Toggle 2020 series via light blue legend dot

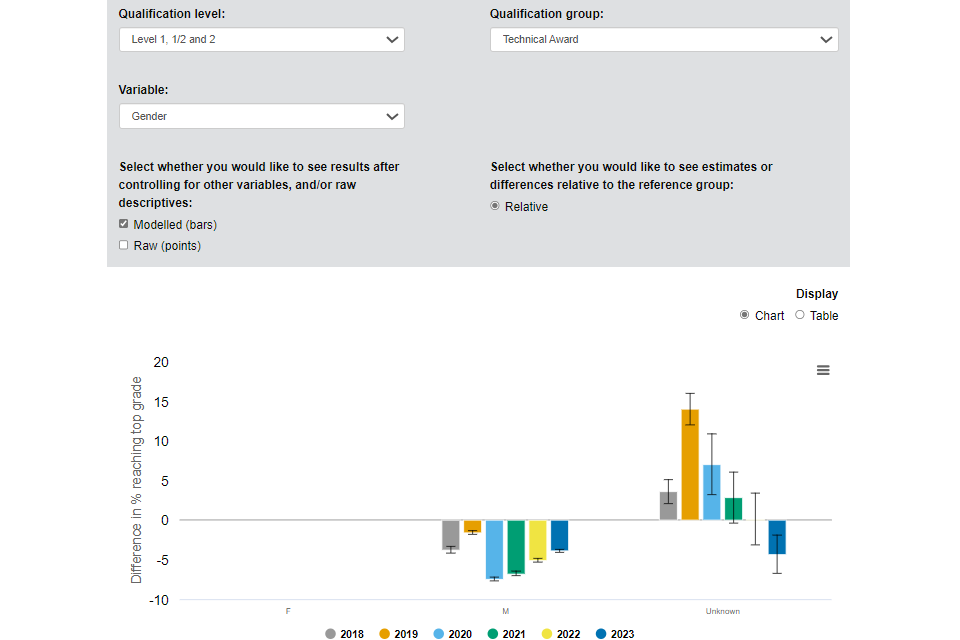pos(439,634)
